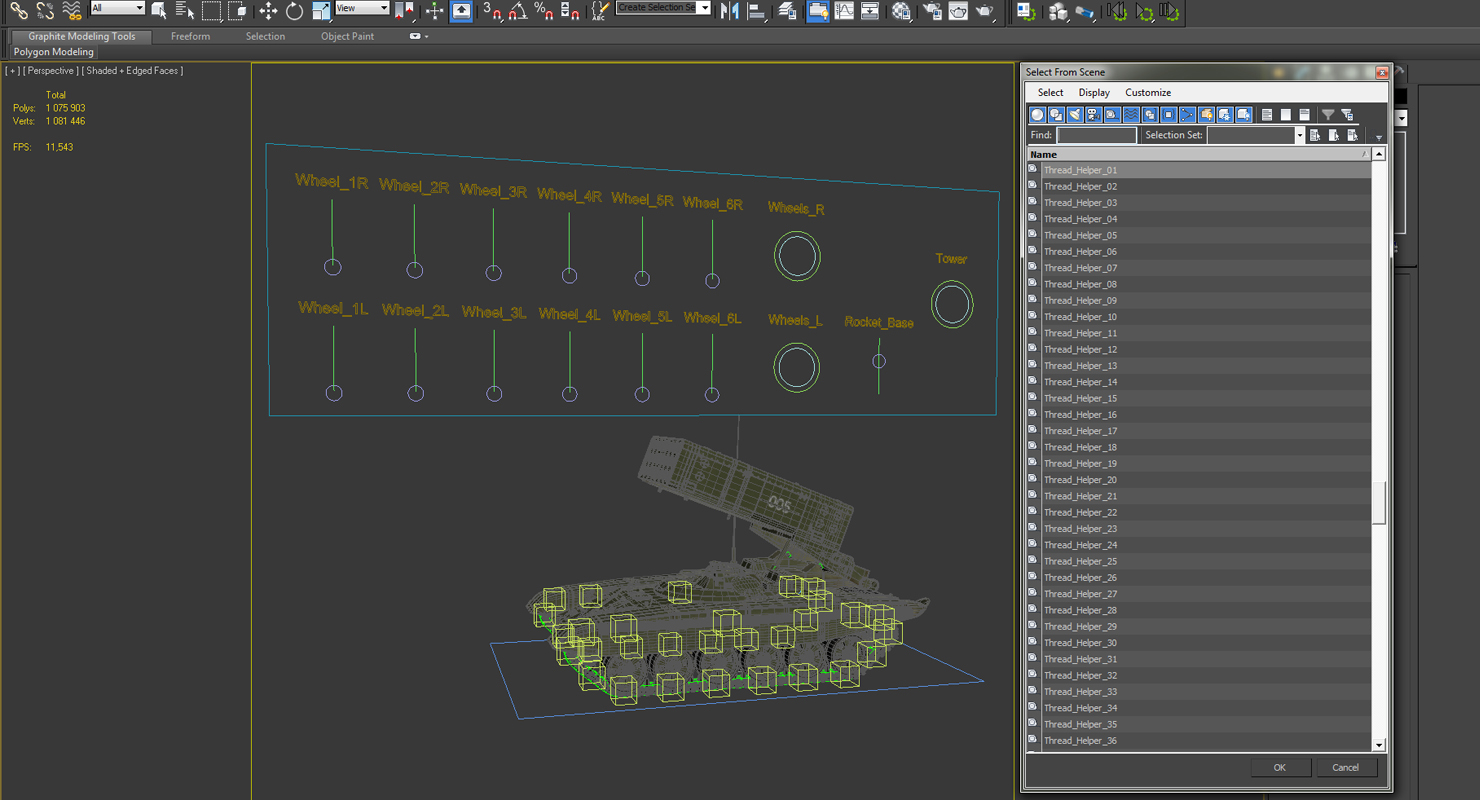Select Thread_Helper_01 in the list

coord(1199,170)
